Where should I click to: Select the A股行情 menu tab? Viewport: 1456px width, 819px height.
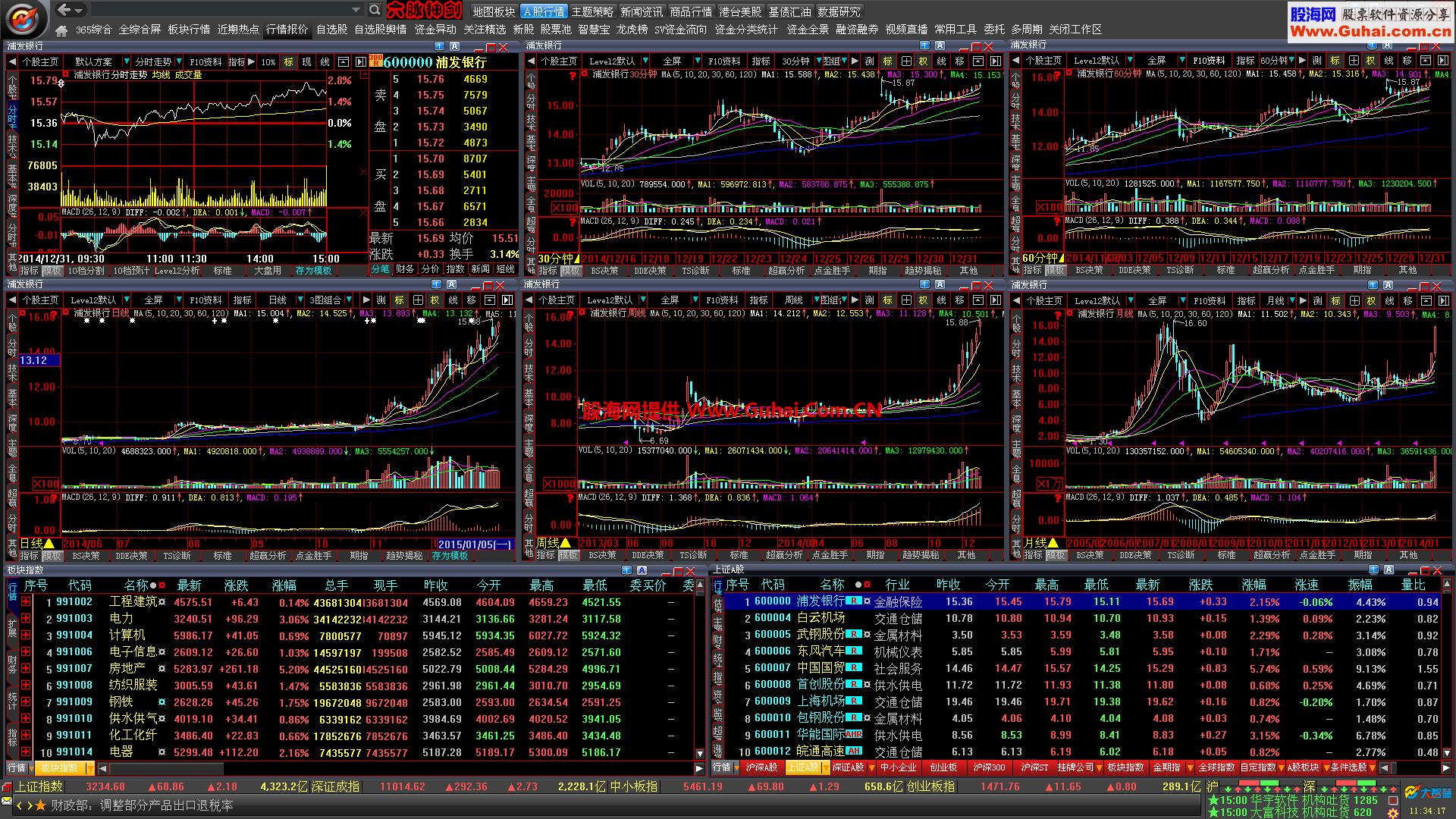click(544, 11)
